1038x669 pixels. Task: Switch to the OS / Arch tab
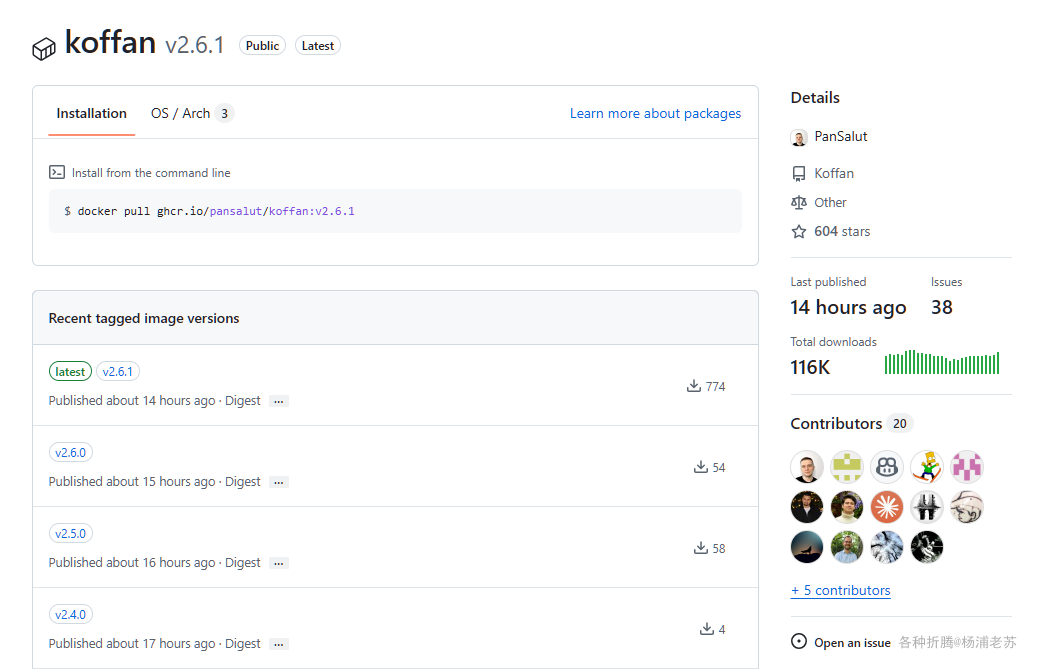point(192,114)
